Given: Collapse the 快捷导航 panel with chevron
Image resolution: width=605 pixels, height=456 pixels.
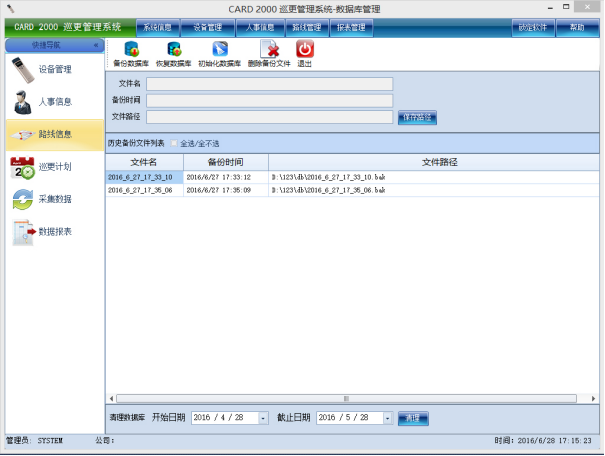Looking at the screenshot, I should (96, 45).
